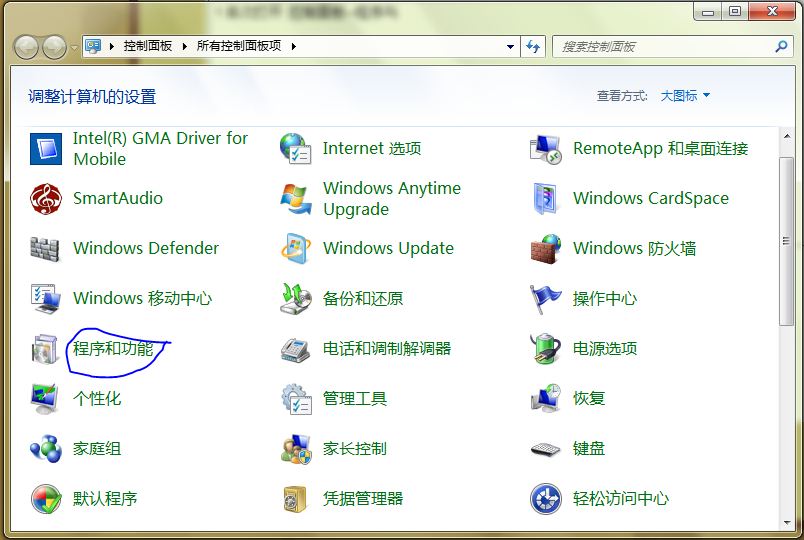Click the 管理工具 text link
The width and height of the screenshot is (804, 540).
(355, 398)
